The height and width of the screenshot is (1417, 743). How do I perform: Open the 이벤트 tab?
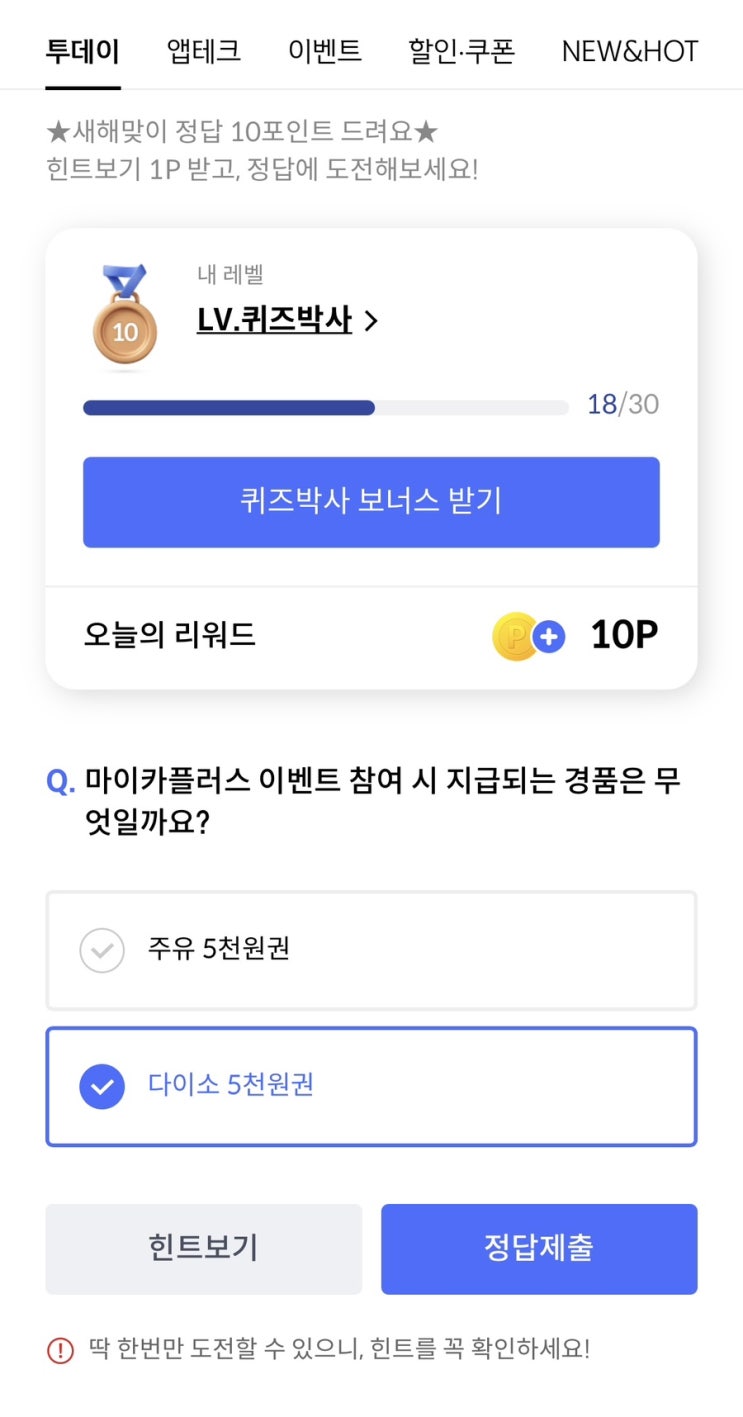pos(325,51)
